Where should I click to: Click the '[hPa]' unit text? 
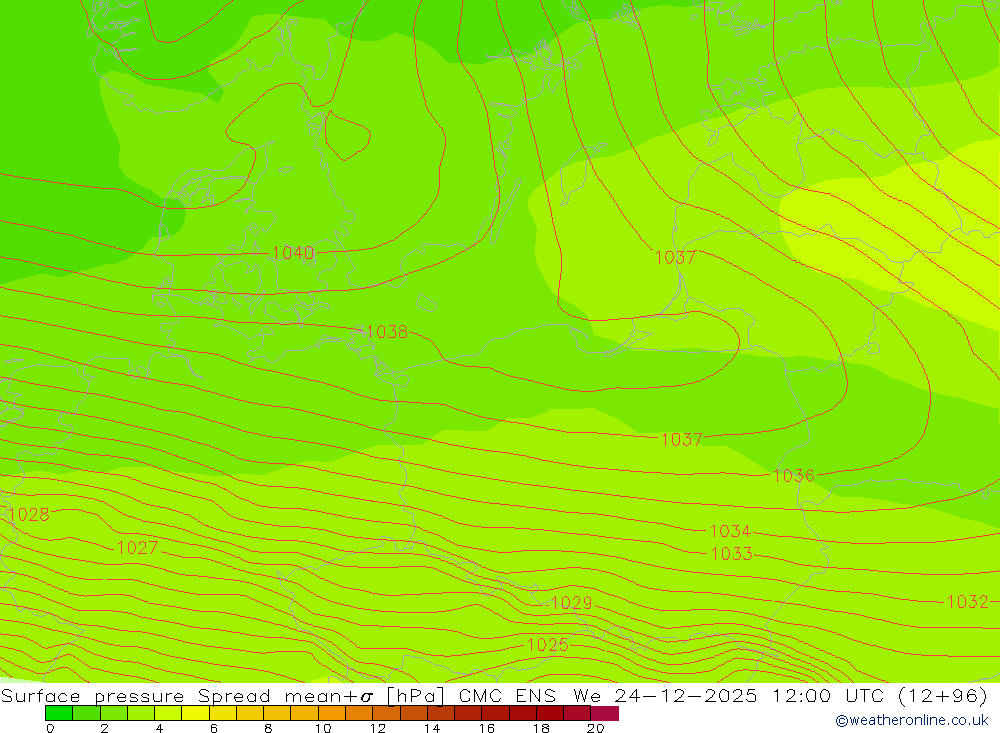[415, 695]
